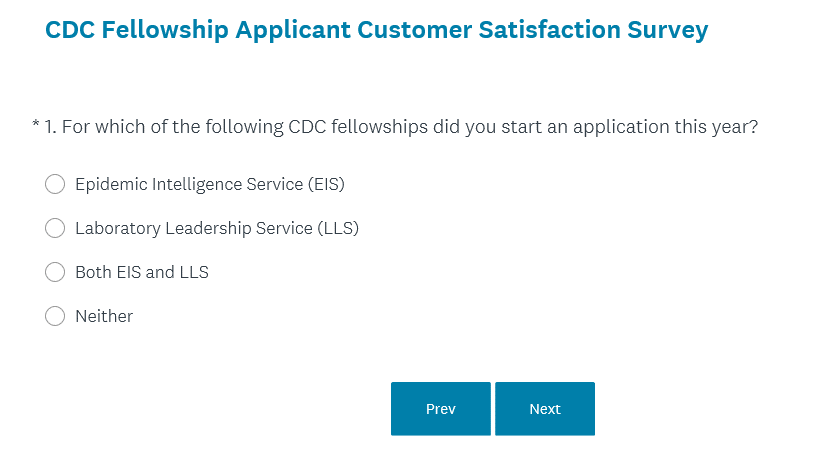This screenshot has width=834, height=452.
Task: Click the Both EIS and LLS label
Action: click(142, 272)
